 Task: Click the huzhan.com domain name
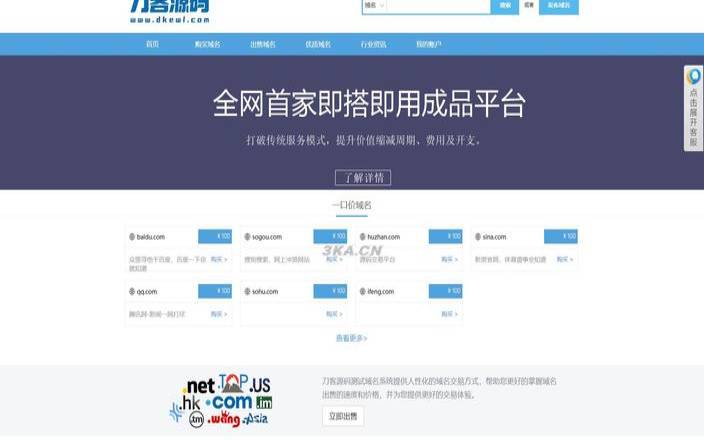tap(383, 237)
